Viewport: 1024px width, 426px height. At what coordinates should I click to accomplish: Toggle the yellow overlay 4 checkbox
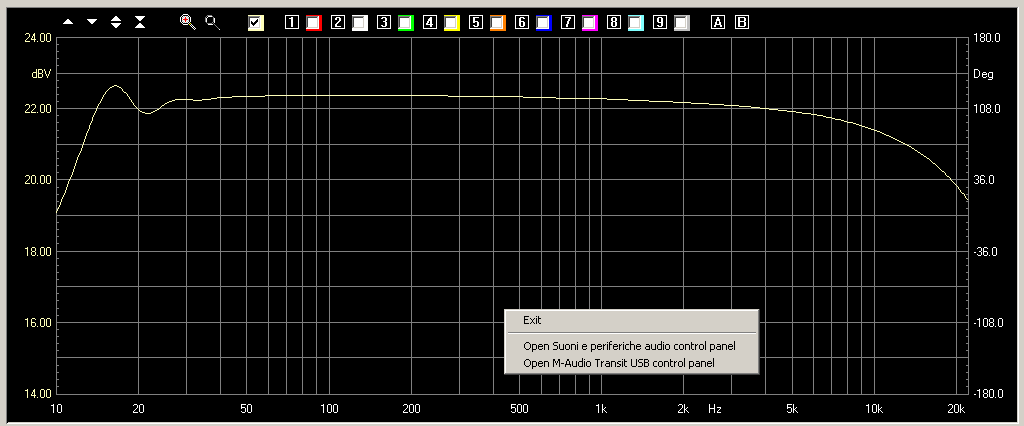click(x=451, y=22)
